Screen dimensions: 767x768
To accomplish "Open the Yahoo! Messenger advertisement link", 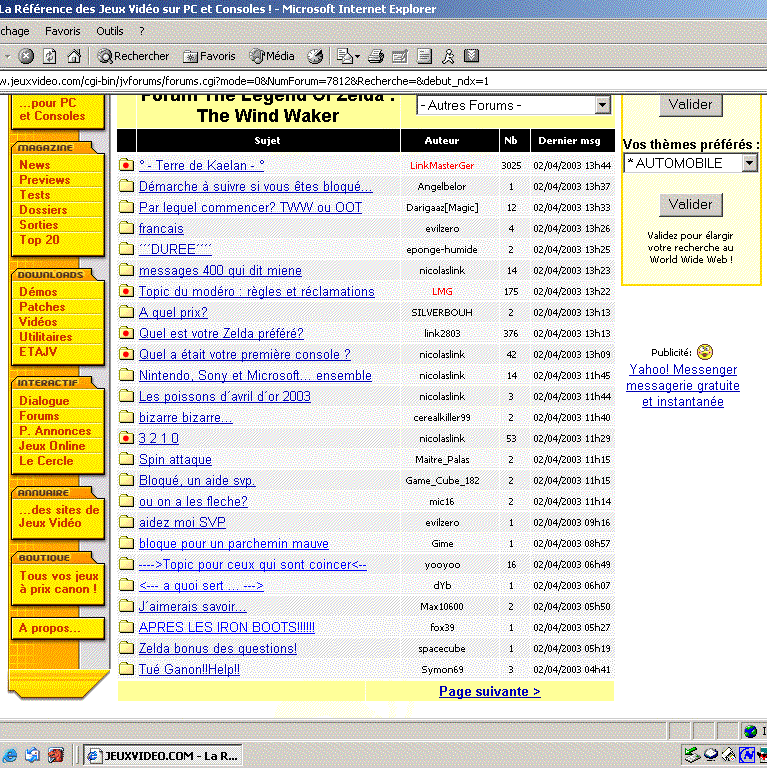I will pos(683,385).
